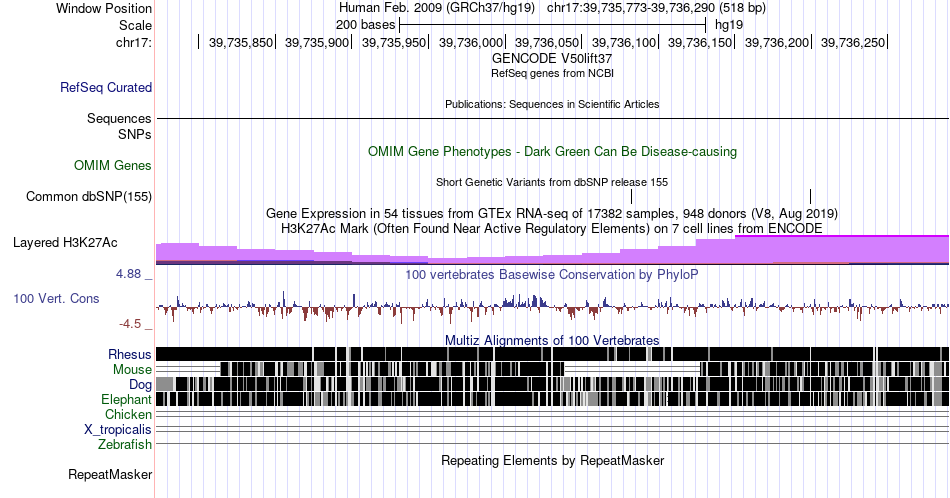Screen dimensions: 950x498
Task: Click the Elephant alignment bar
Action: click(x=552, y=399)
